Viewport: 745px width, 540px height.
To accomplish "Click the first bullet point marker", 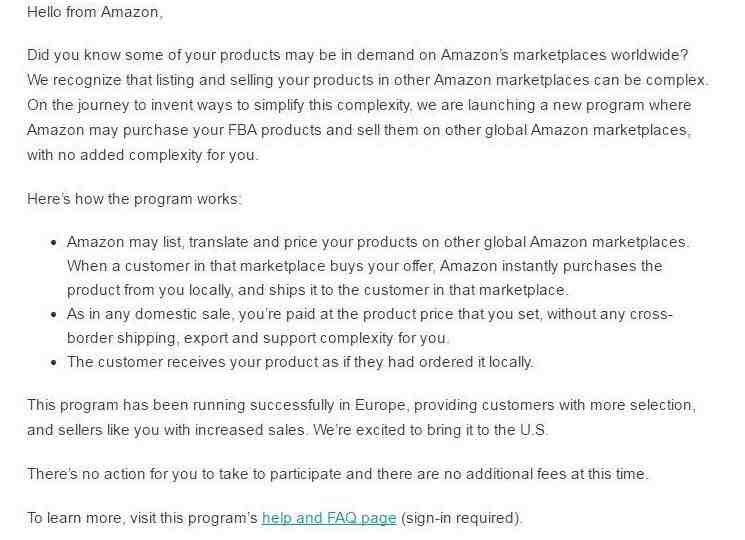I will (x=53, y=243).
